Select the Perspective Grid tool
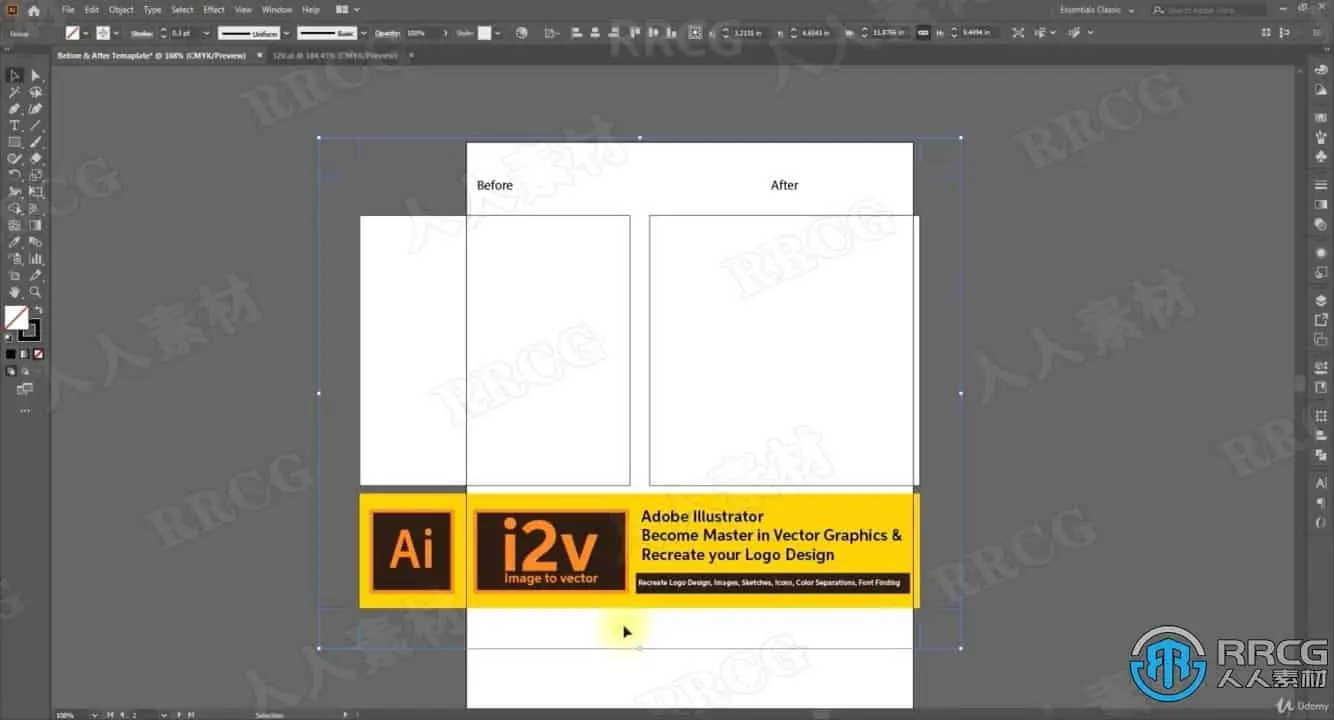 coord(35,209)
